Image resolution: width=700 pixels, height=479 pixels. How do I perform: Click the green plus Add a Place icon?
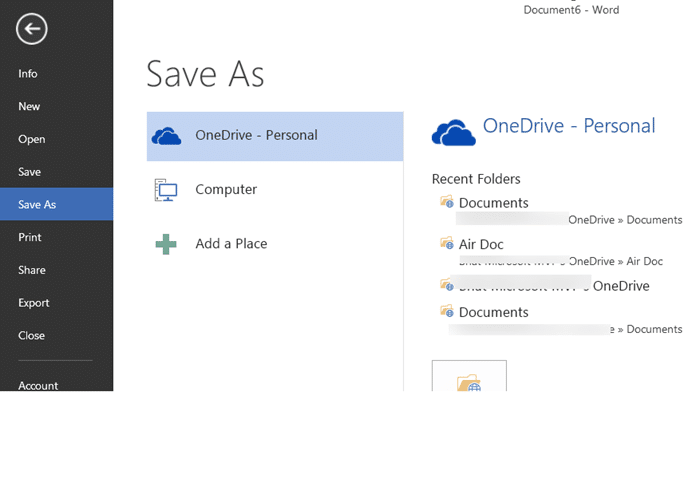pyautogui.click(x=166, y=244)
